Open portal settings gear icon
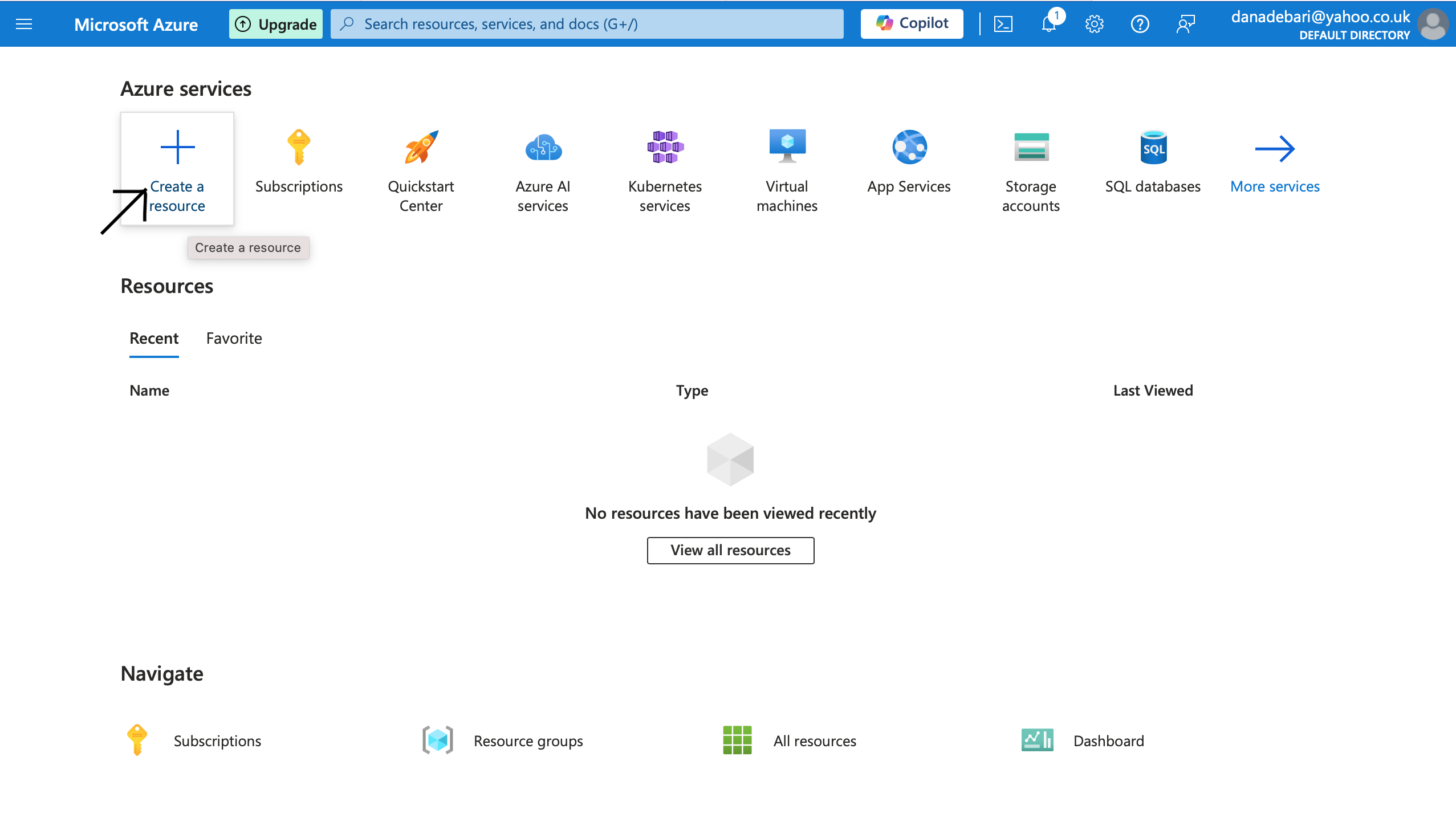1456x822 pixels. pos(1094,24)
